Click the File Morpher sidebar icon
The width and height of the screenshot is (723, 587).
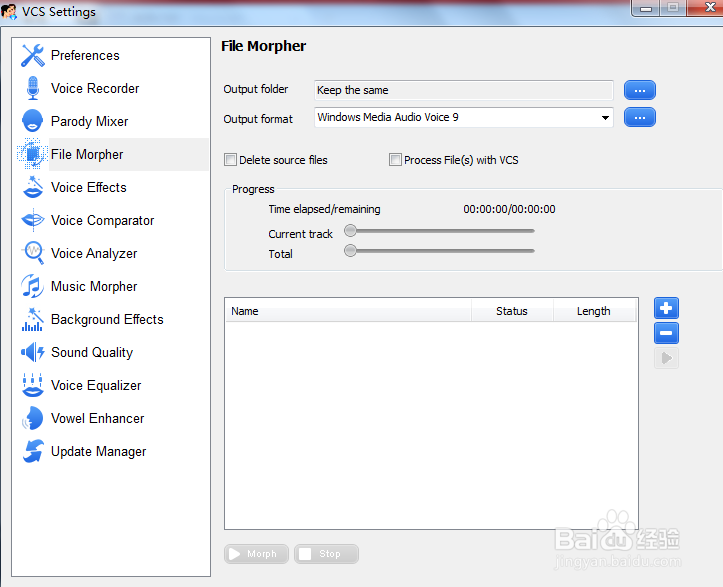coord(32,154)
